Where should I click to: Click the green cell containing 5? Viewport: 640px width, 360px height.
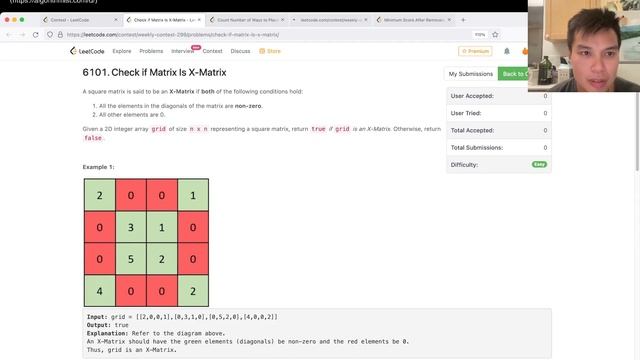[131, 259]
